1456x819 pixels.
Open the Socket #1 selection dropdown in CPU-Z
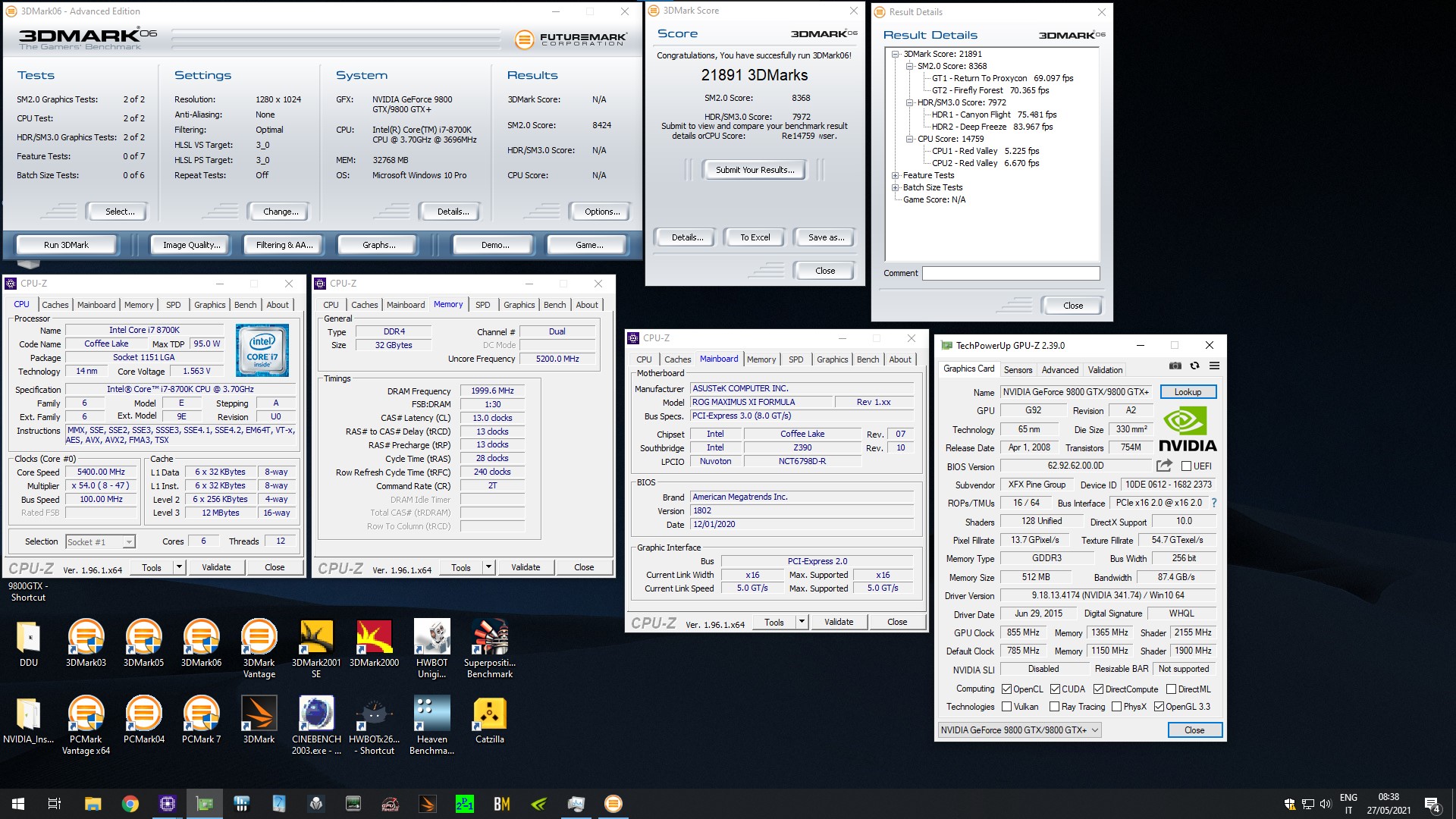pyautogui.click(x=100, y=541)
